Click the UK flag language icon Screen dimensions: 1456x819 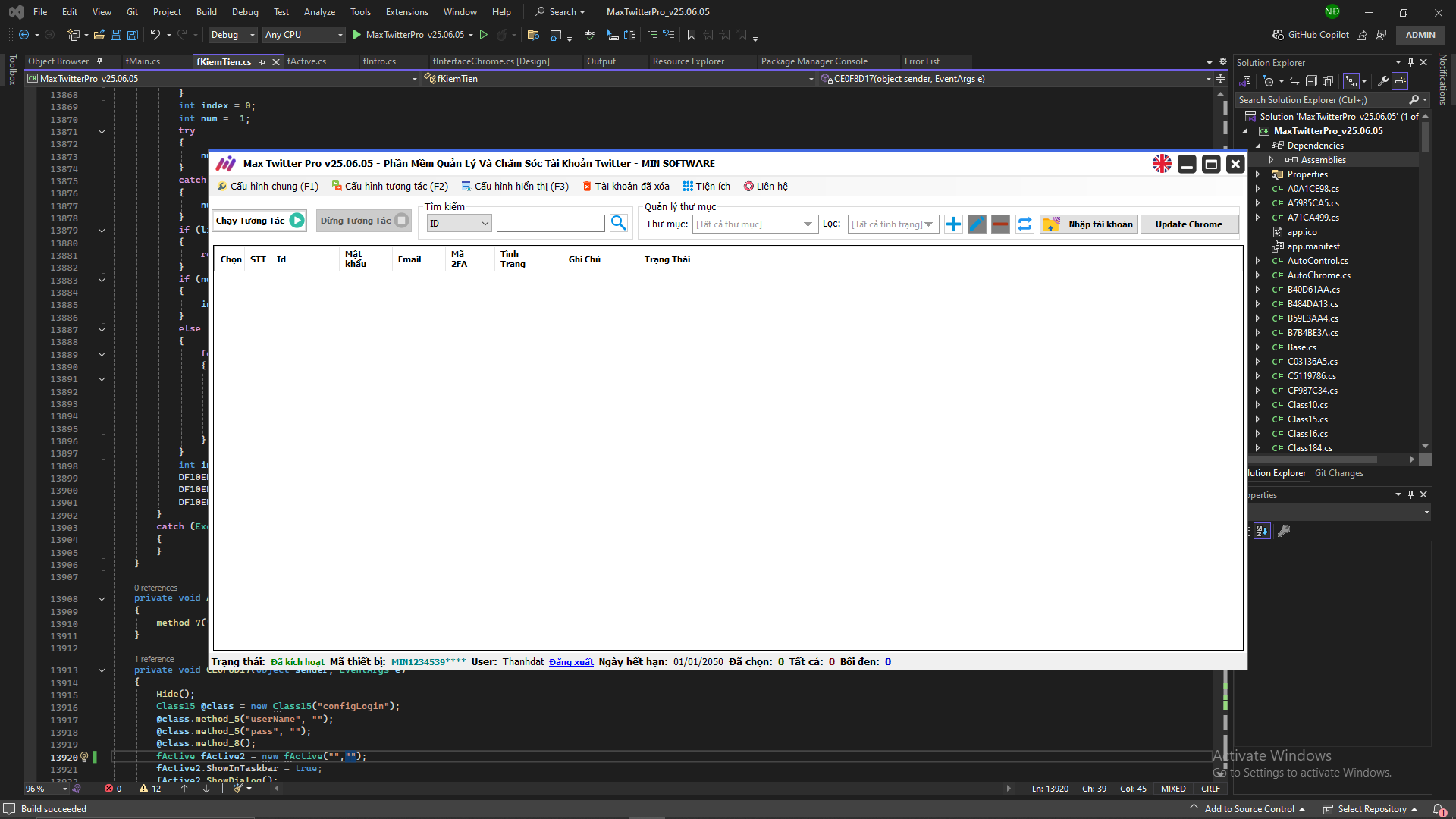pyautogui.click(x=1162, y=164)
